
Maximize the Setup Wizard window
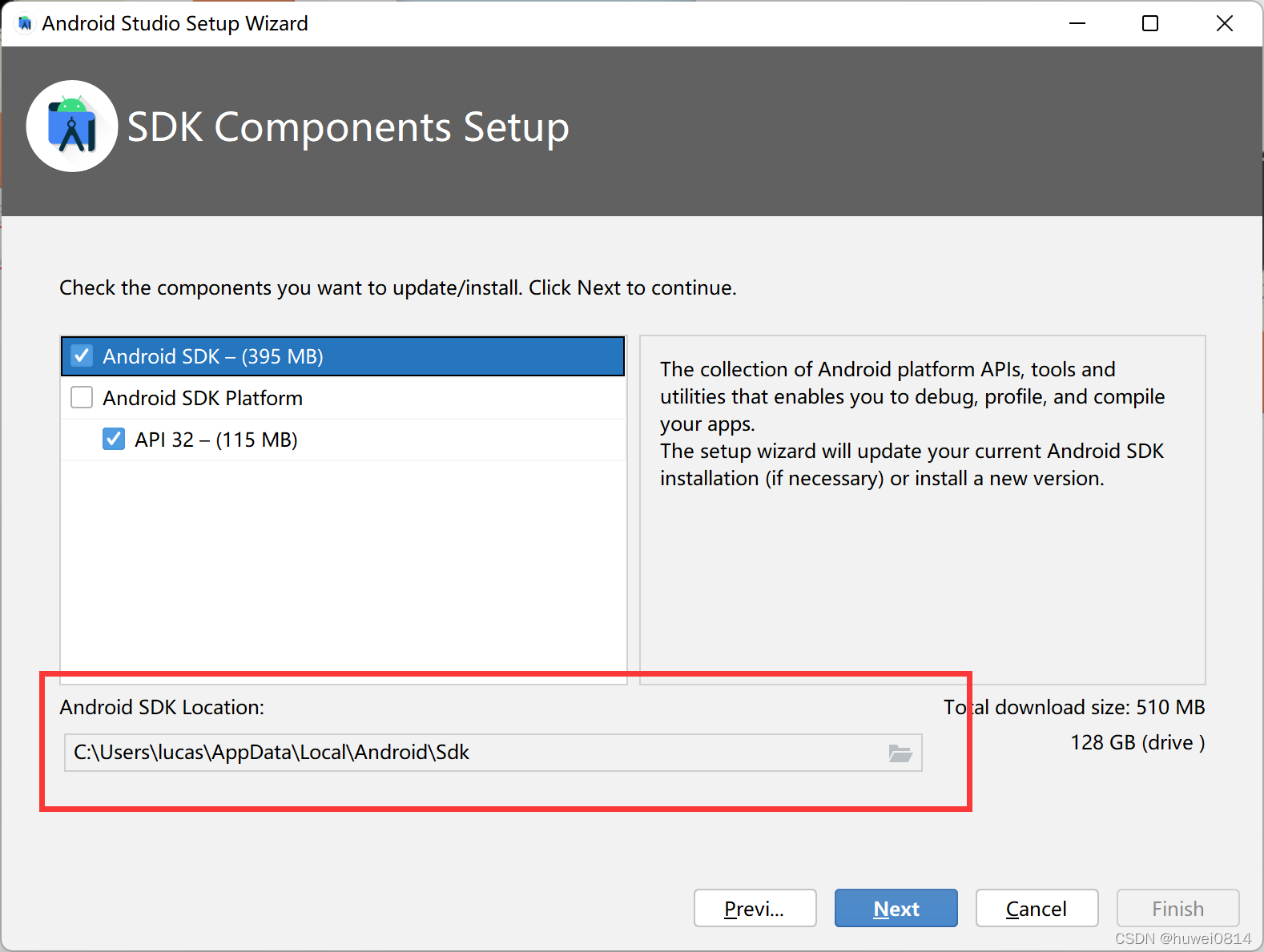[x=1150, y=23]
